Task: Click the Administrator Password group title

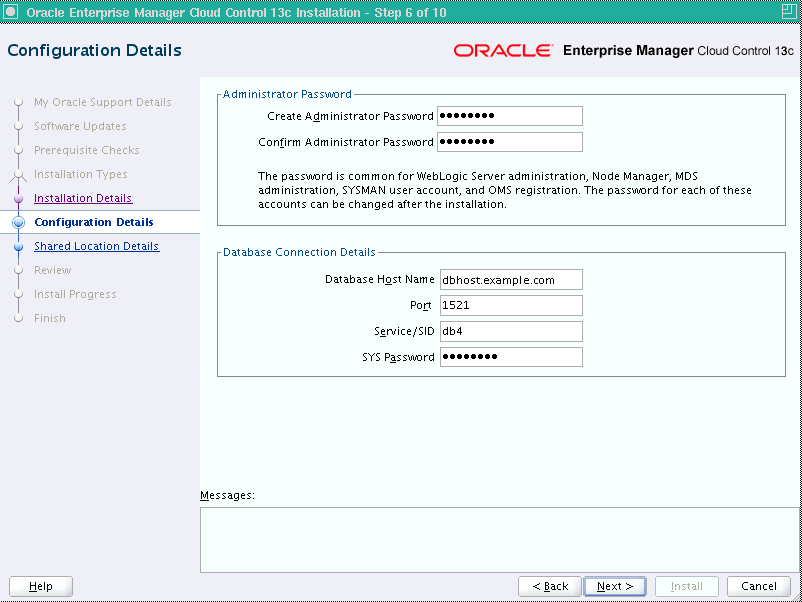Action: [x=287, y=94]
